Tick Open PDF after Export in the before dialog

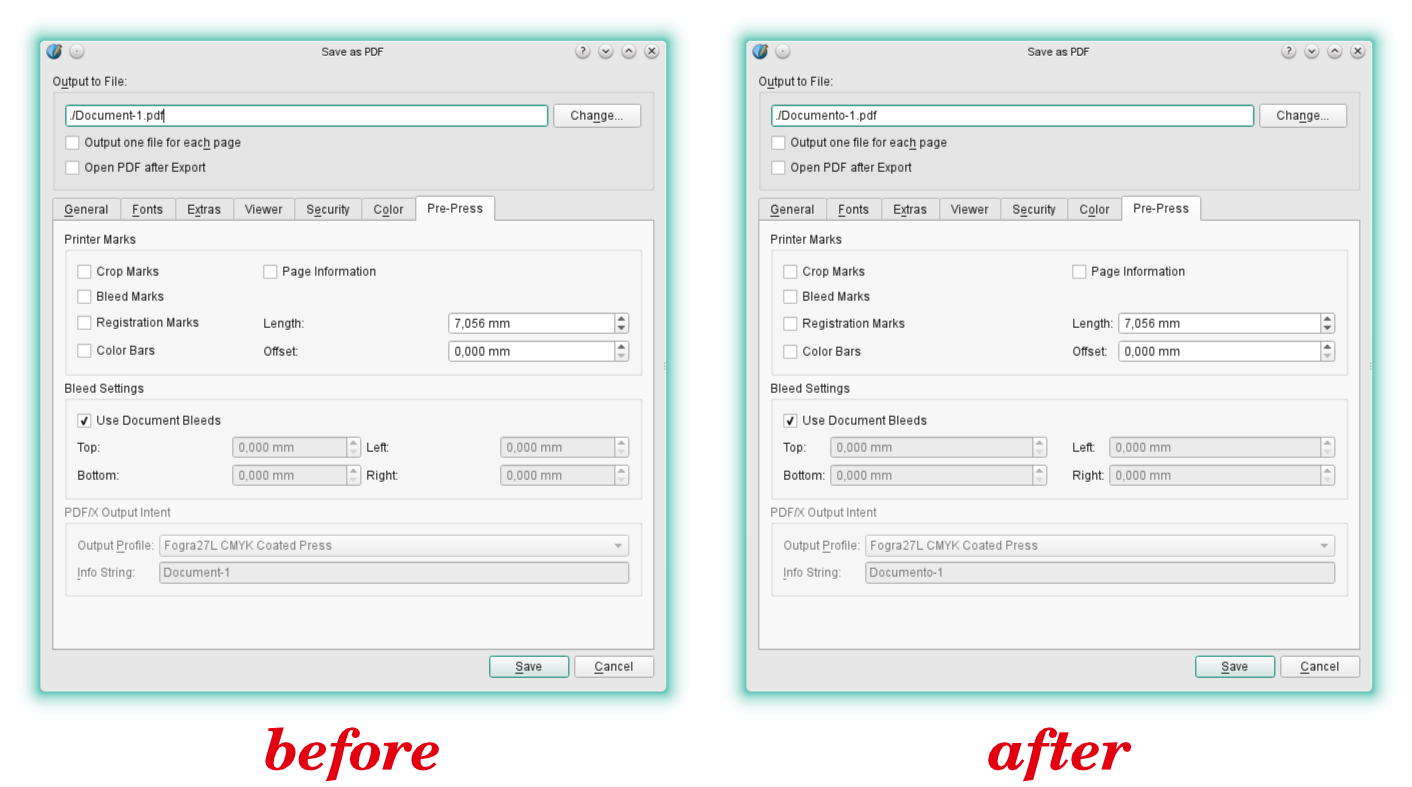[73, 168]
